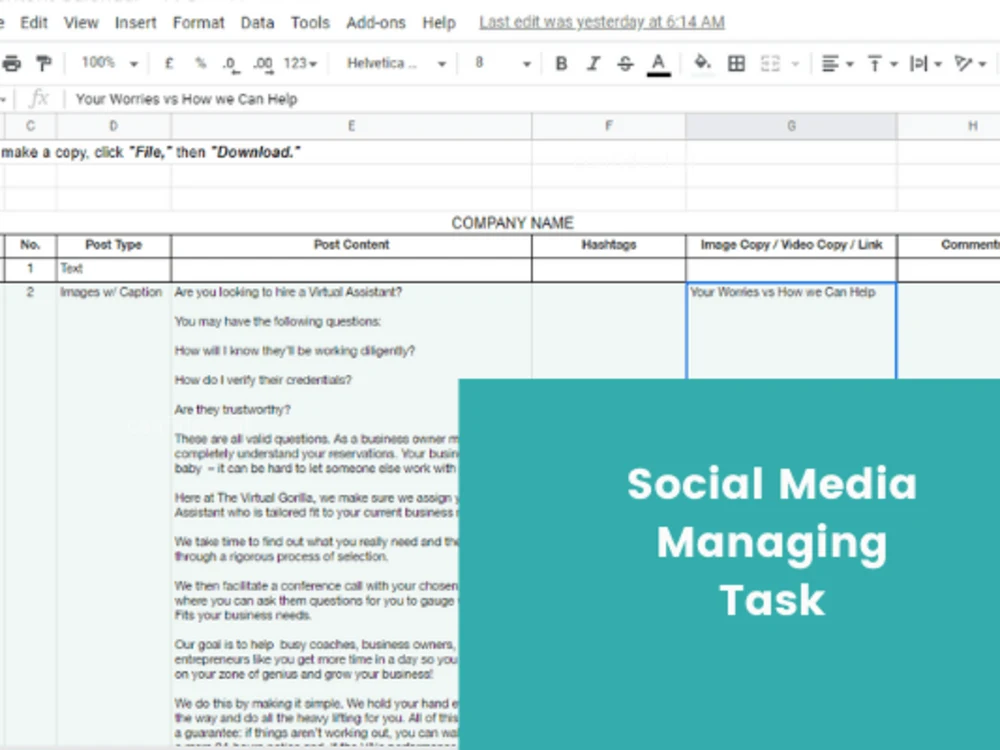
Task: Open the Tools menu
Action: click(x=310, y=23)
